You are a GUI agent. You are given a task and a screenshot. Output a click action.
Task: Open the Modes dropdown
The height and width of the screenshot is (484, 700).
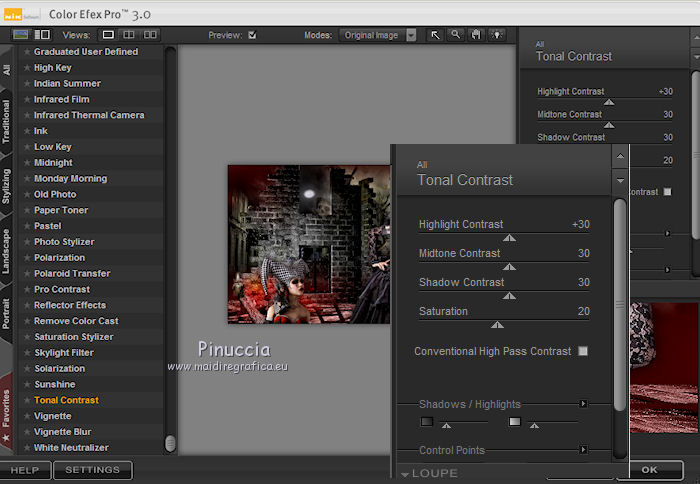411,35
